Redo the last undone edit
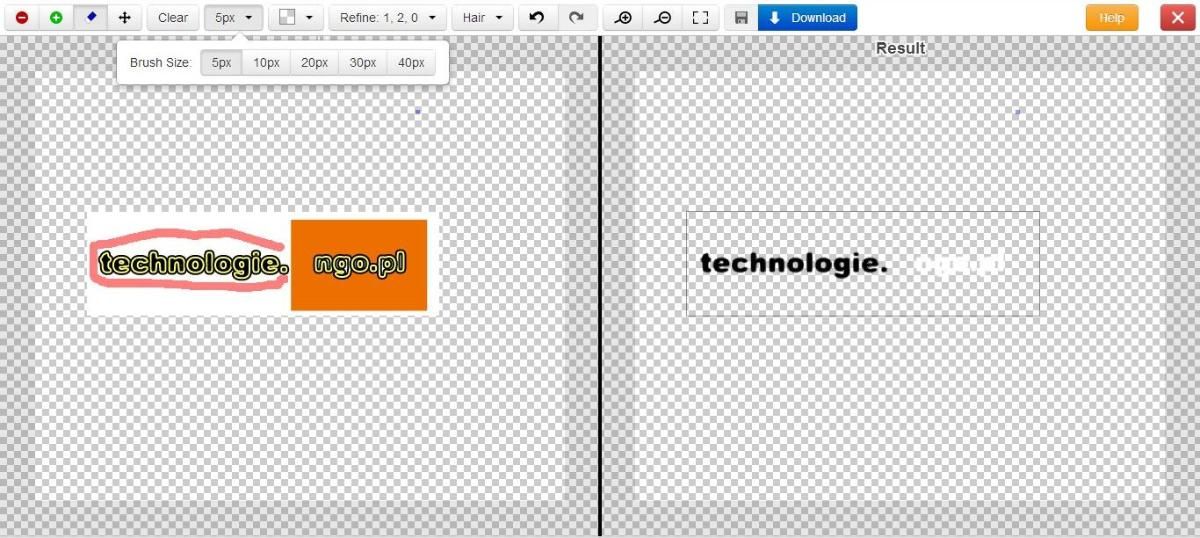This screenshot has width=1200, height=538. (576, 18)
